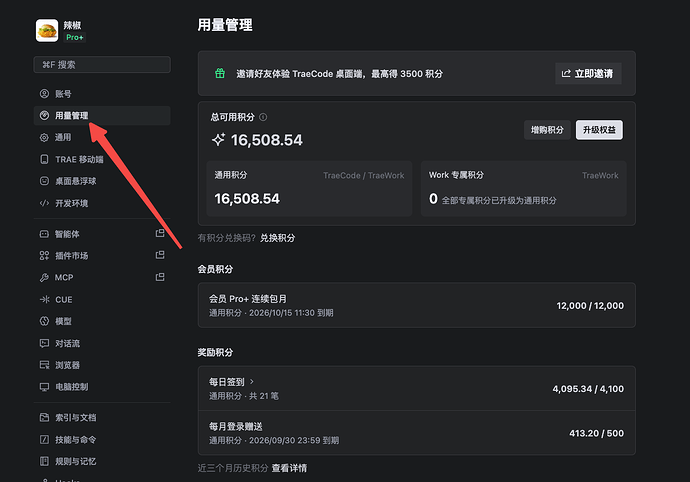Click info icon next to 总可用积分
Screen dimensions: 690x482
tap(263, 117)
